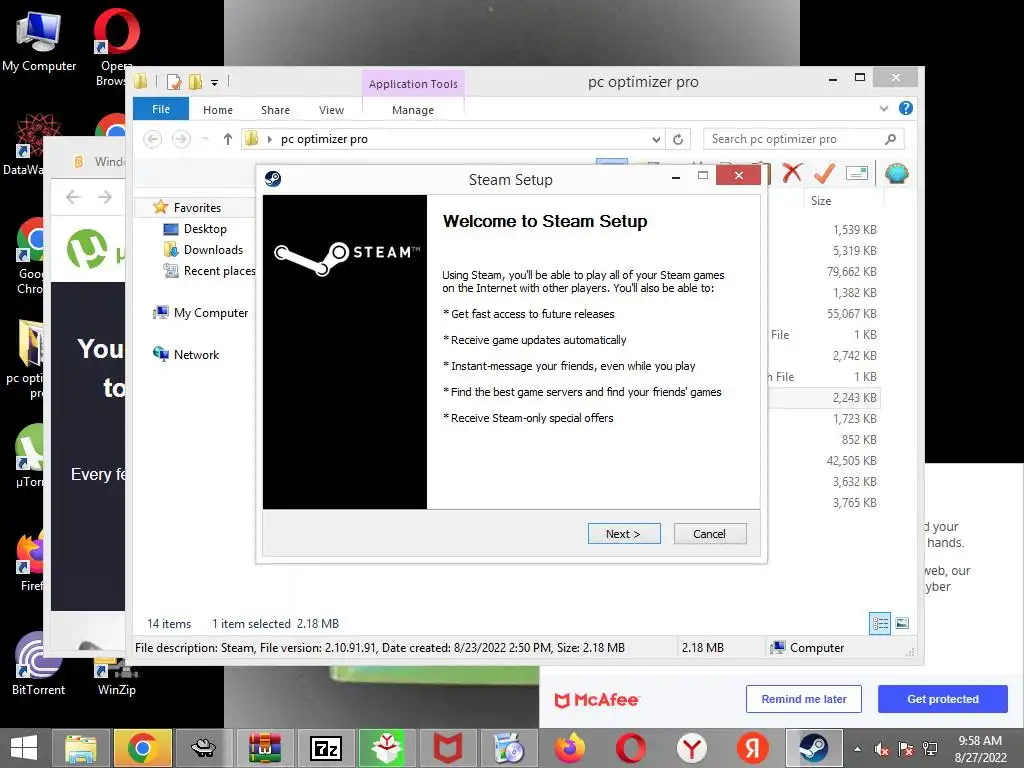The height and width of the screenshot is (768, 1024).
Task: Switch to large icons view layout
Action: pos(903,624)
